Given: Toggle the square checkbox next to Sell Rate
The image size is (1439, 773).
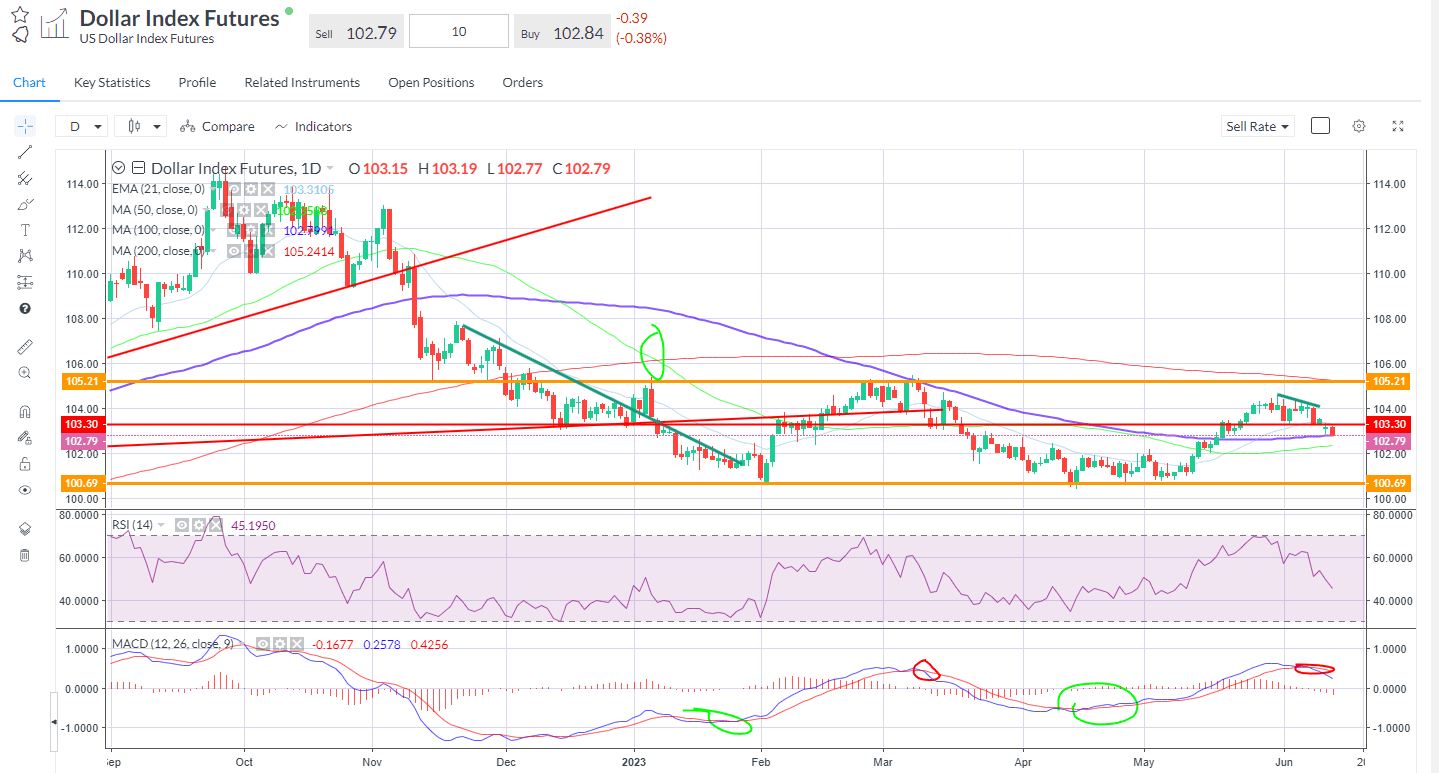Looking at the screenshot, I should coord(1320,126).
